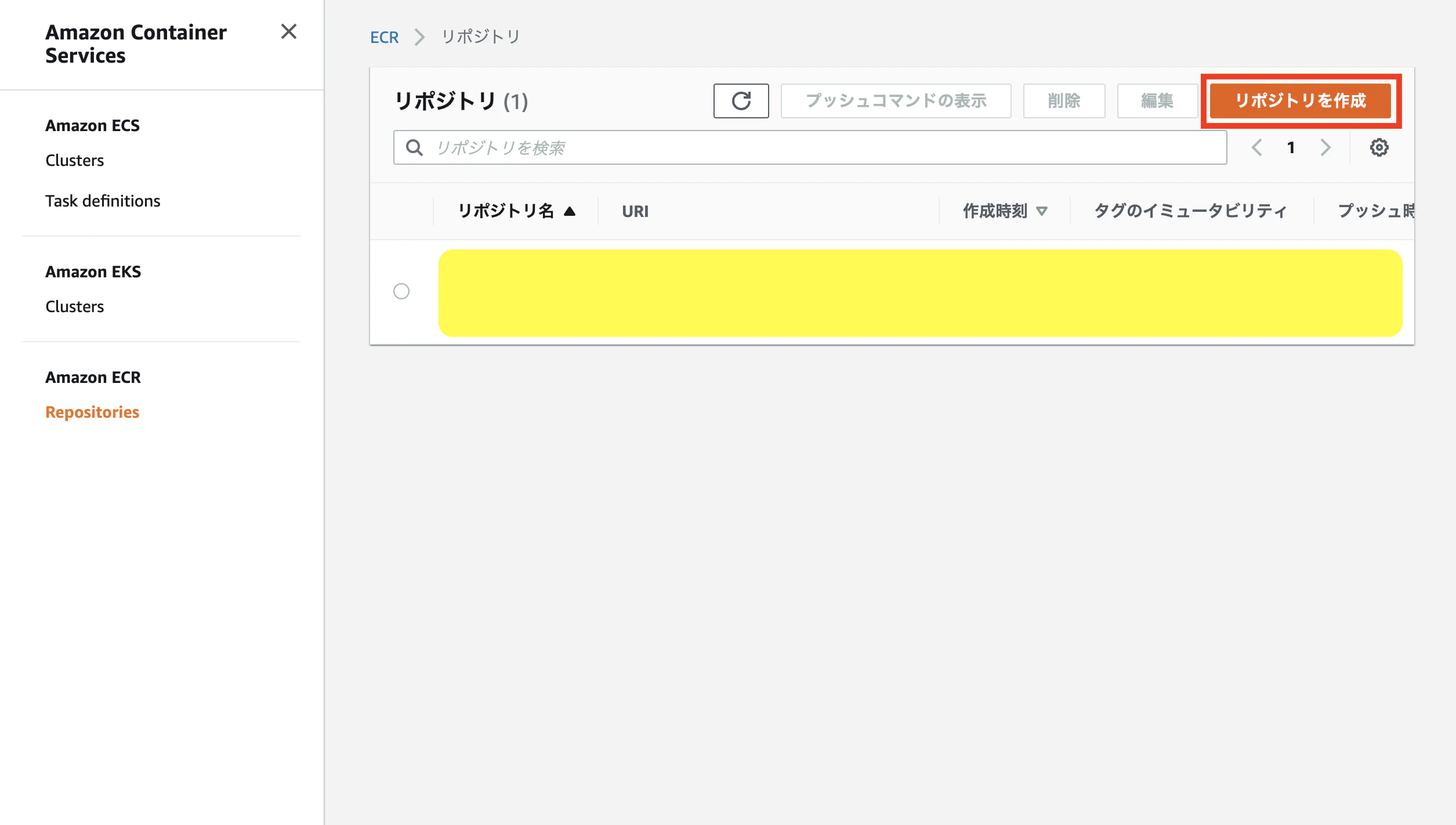This screenshot has height=825, width=1456.
Task: Sort by リポジトリ名 ascending arrow
Action: point(570,211)
